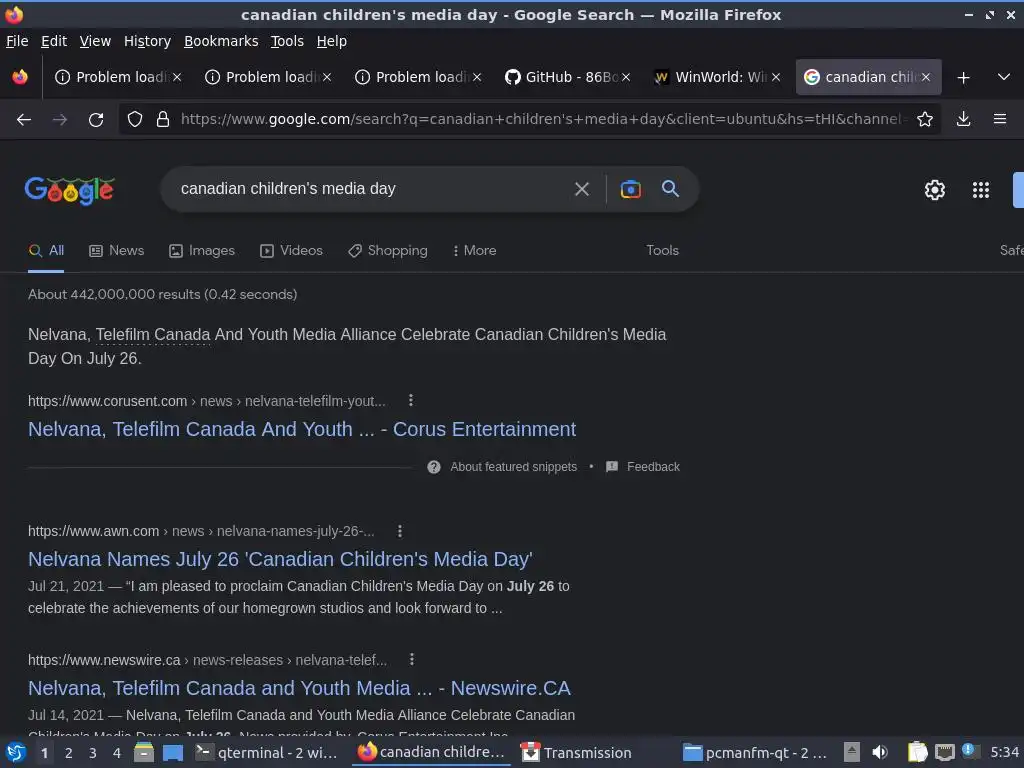Viewport: 1024px width, 768px height.
Task: Click the Feedback link text
Action: point(653,467)
